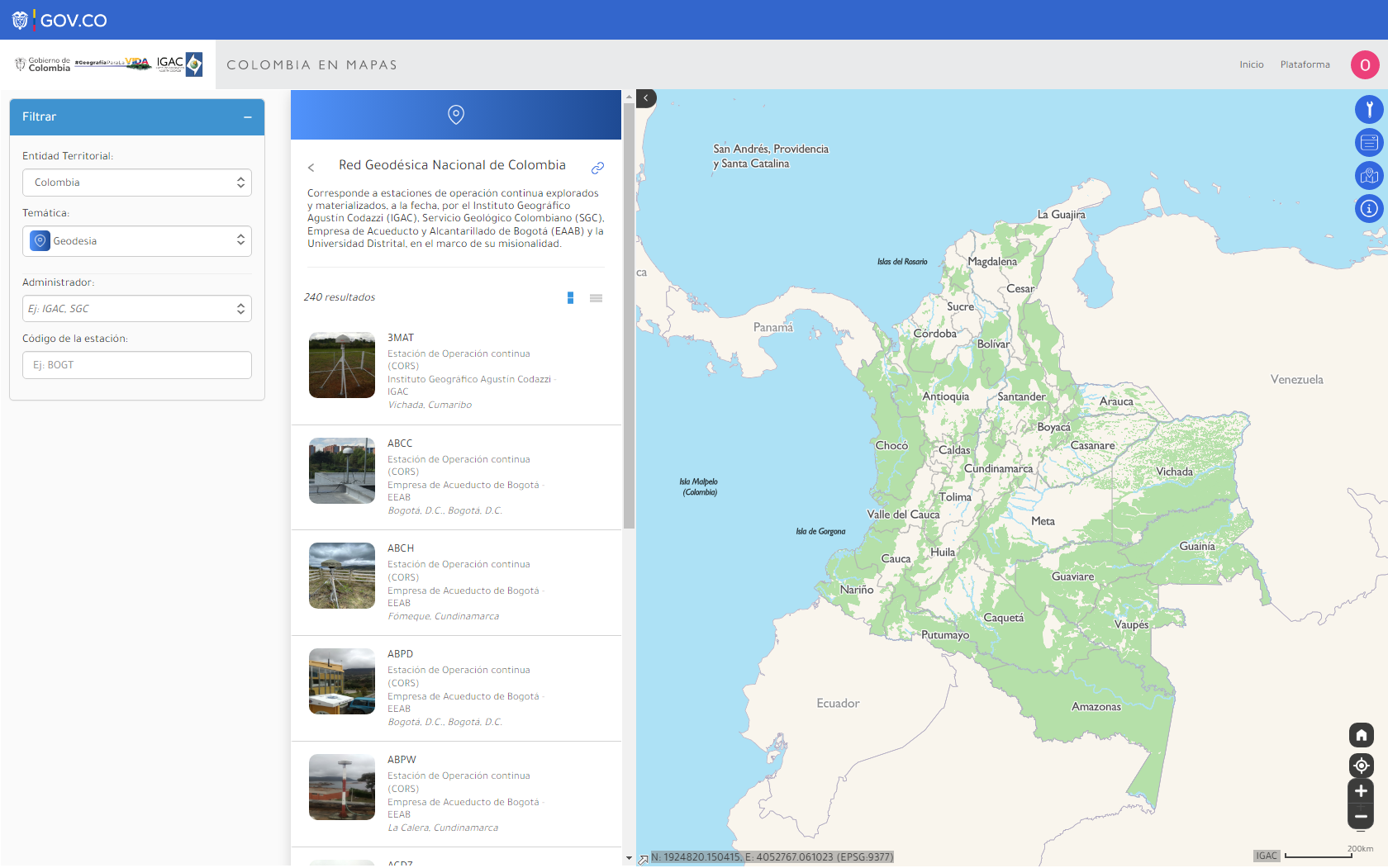This screenshot has height=868, width=1388.
Task: Go back from Red Geodésica results
Action: (x=311, y=168)
